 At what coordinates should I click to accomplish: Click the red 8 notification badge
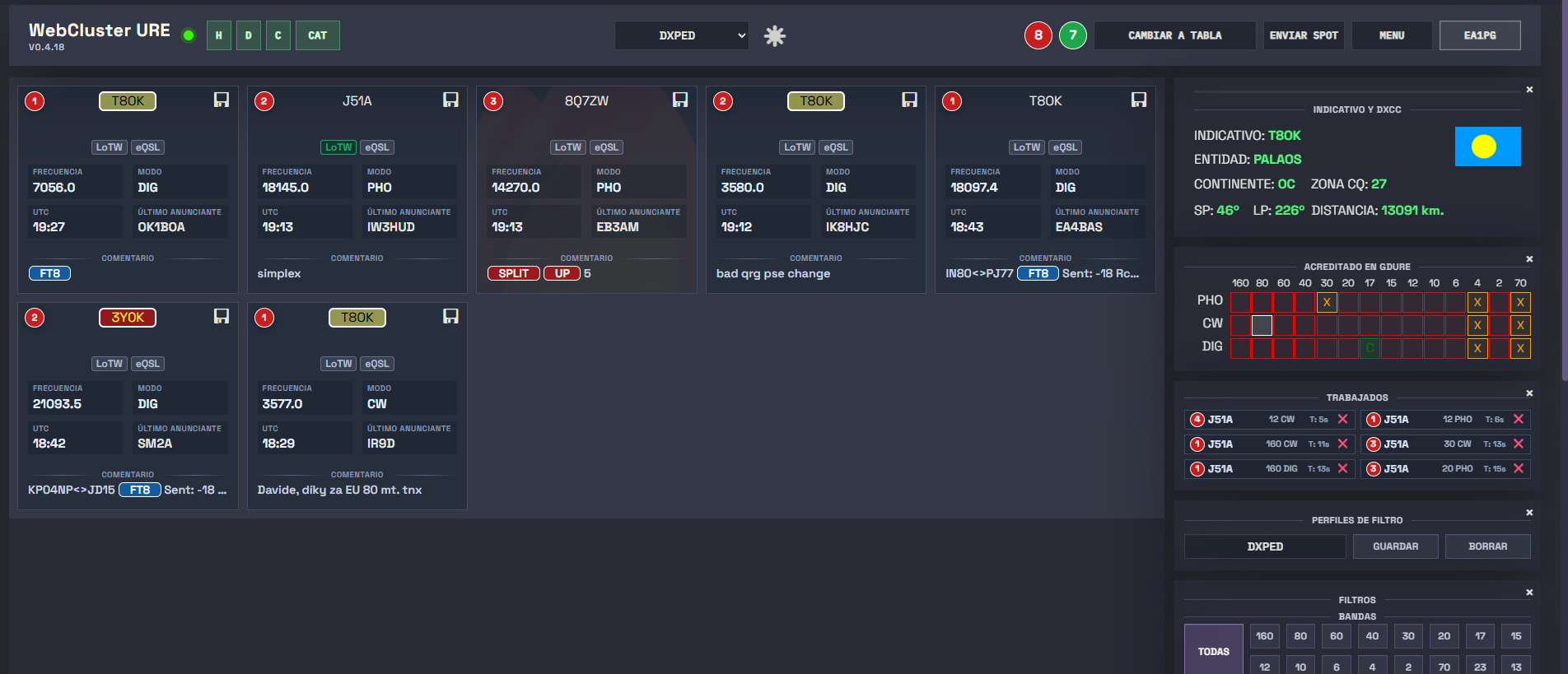1038,35
